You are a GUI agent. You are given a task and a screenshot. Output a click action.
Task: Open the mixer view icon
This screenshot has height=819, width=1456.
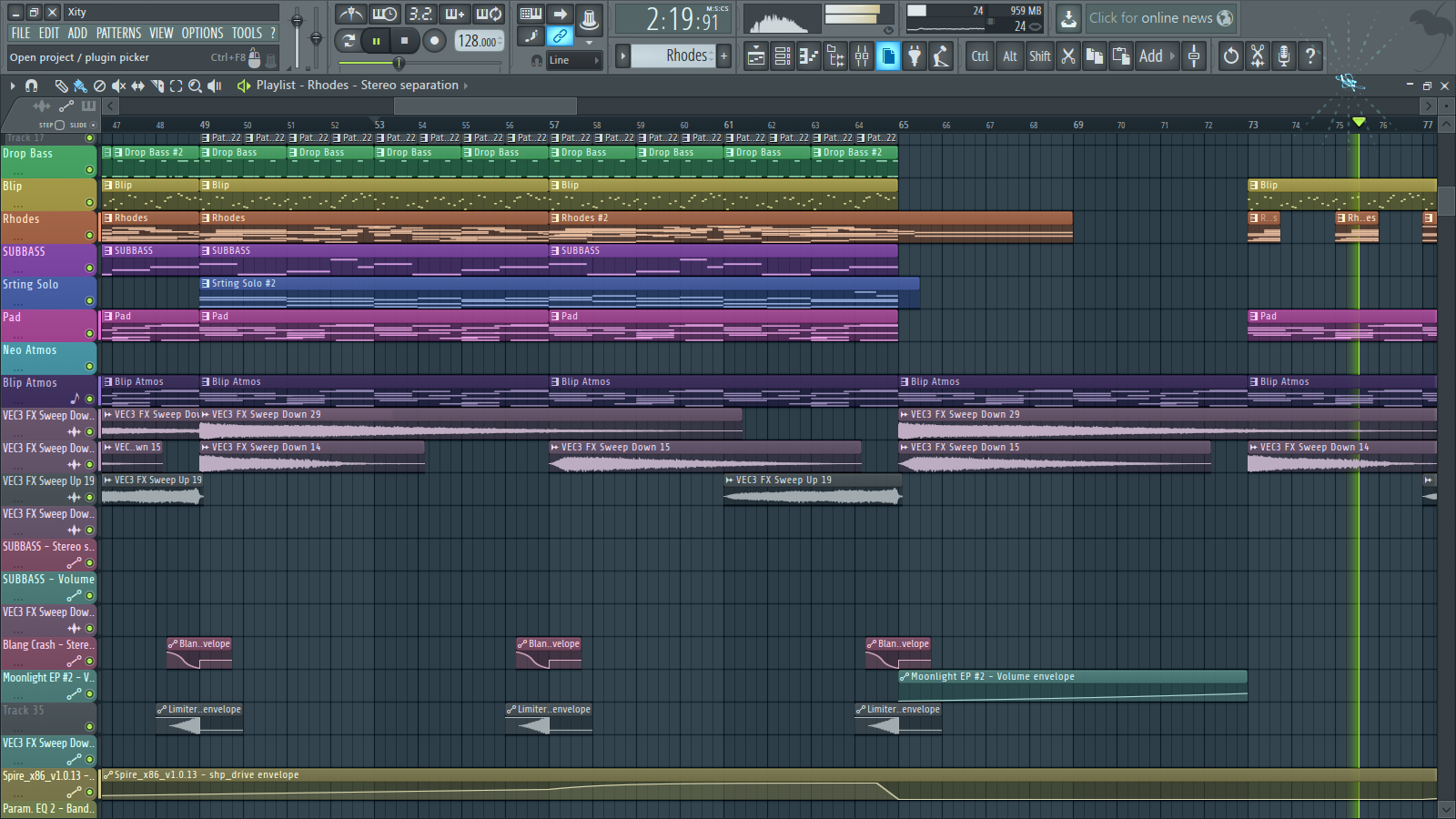click(x=862, y=56)
